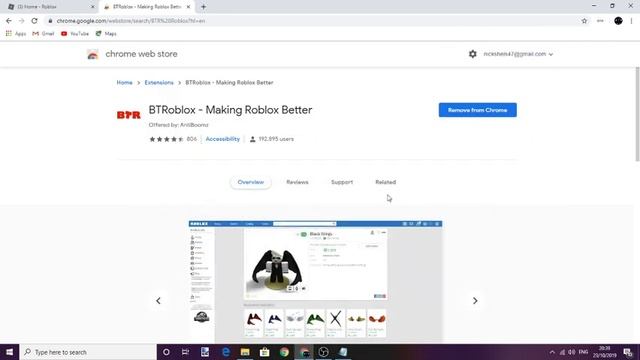Close the Home - Roblox browser tab
The image size is (640, 360).
(x=93, y=7)
